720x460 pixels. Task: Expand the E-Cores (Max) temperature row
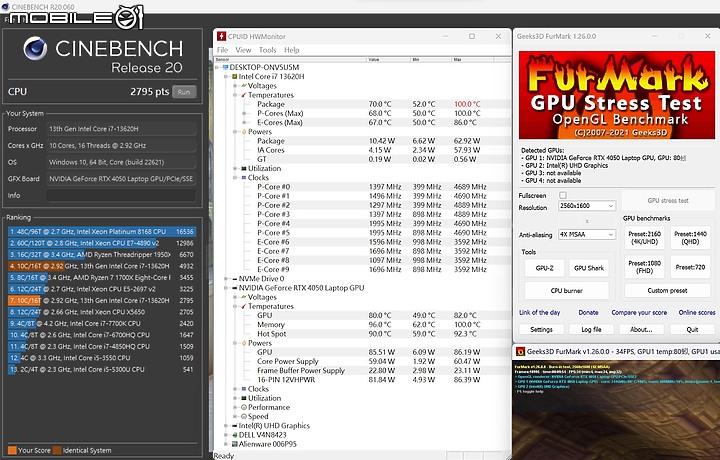244,123
